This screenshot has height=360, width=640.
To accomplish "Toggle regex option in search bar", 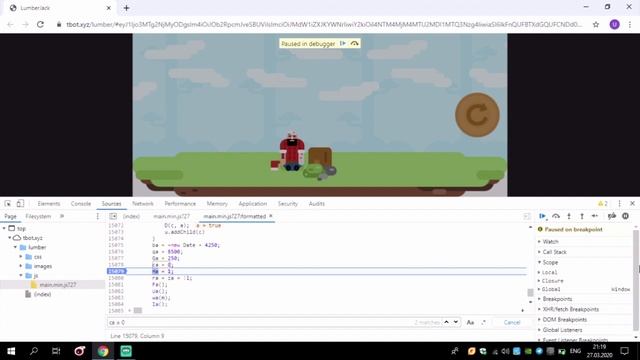I will pos(484,322).
